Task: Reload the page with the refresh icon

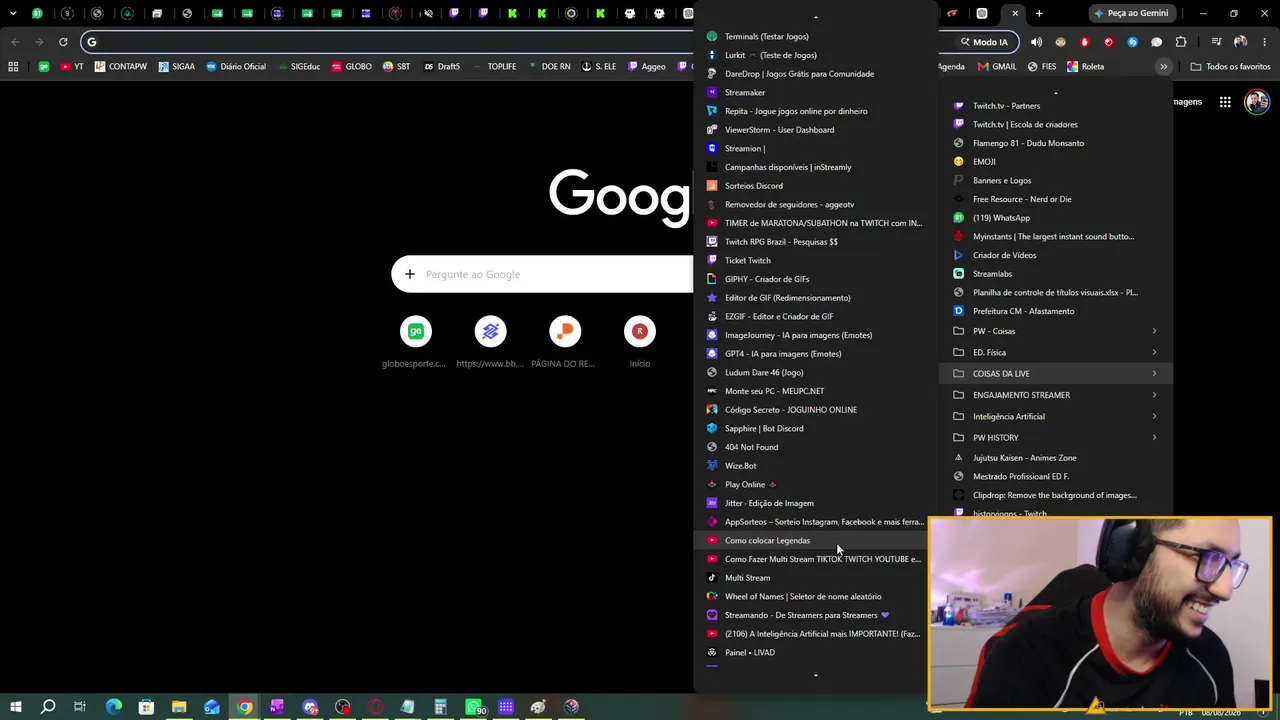Action: point(63,42)
